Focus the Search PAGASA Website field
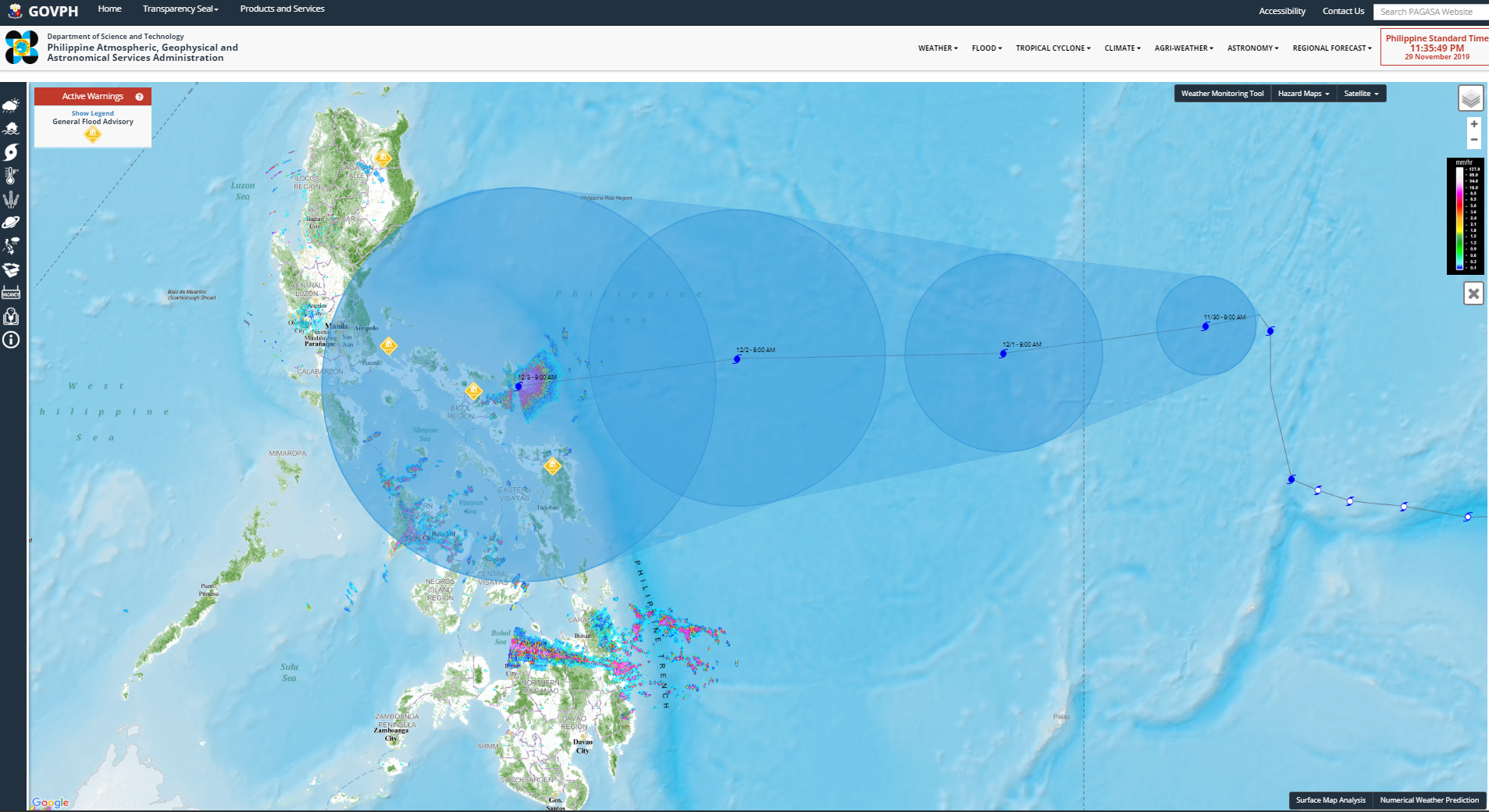 (x=1430, y=12)
